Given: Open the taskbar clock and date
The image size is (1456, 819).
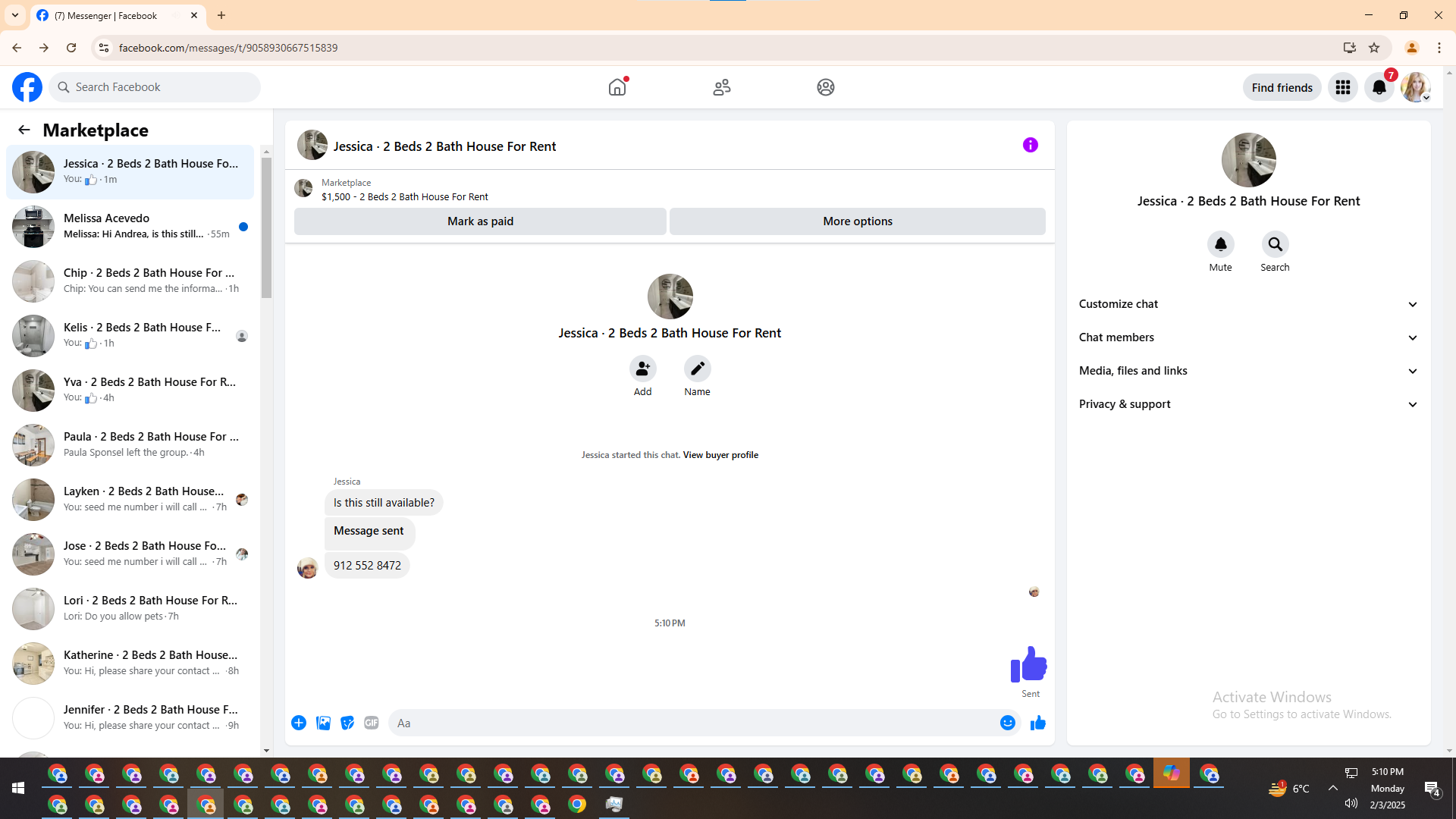Looking at the screenshot, I should coord(1387,789).
